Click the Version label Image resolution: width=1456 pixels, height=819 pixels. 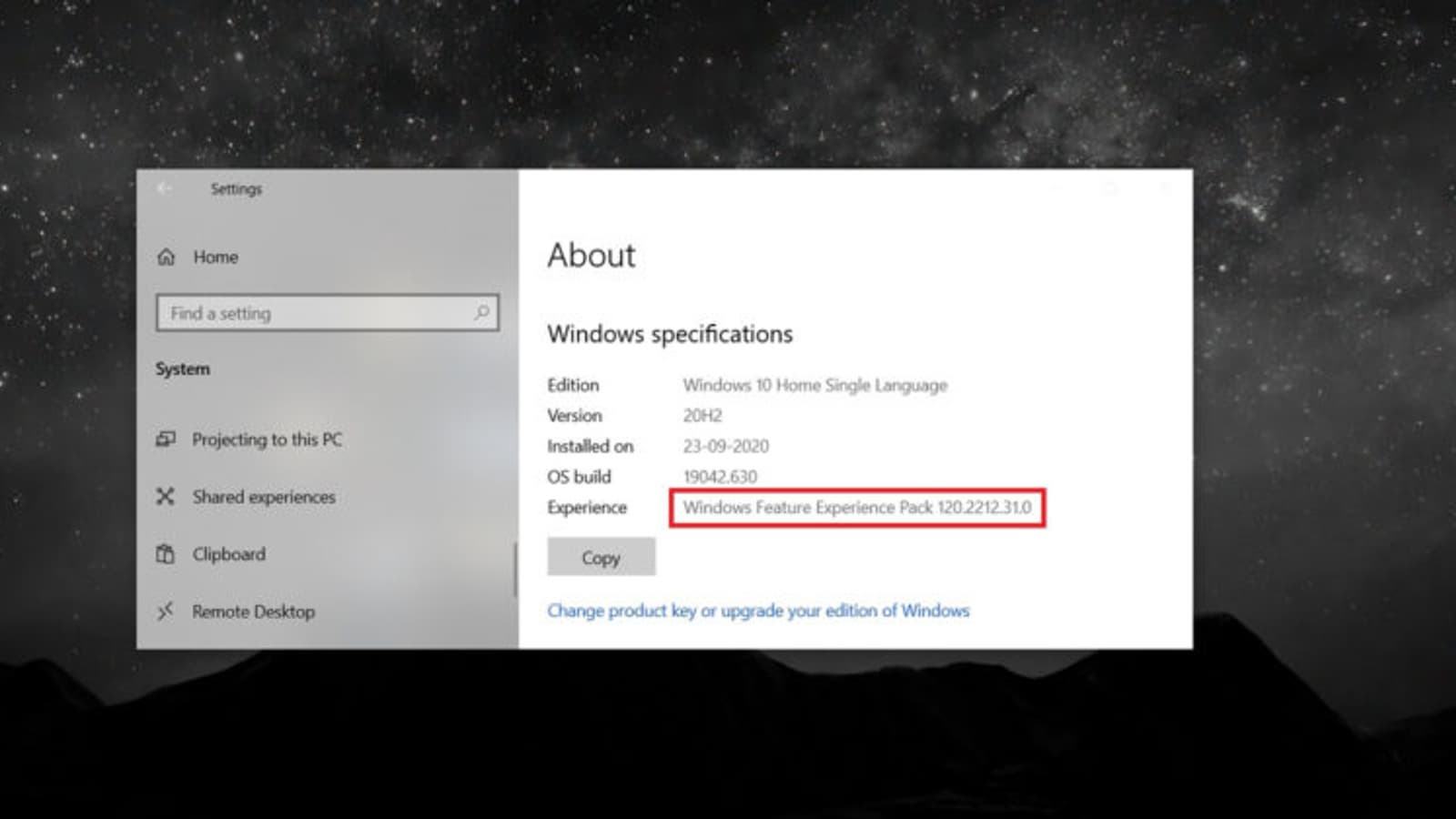[x=574, y=416]
